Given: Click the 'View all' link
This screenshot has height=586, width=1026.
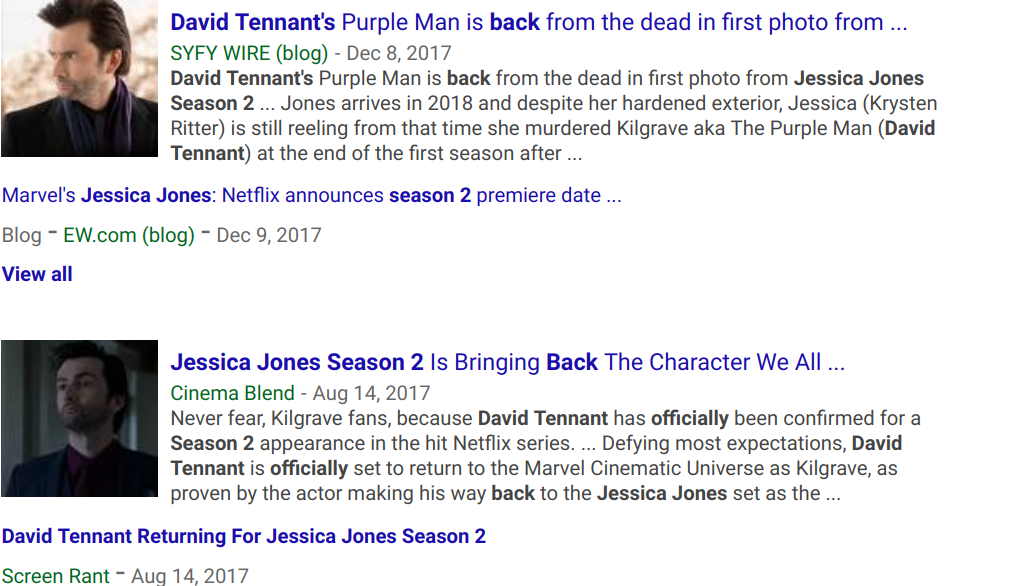Looking at the screenshot, I should [37, 275].
